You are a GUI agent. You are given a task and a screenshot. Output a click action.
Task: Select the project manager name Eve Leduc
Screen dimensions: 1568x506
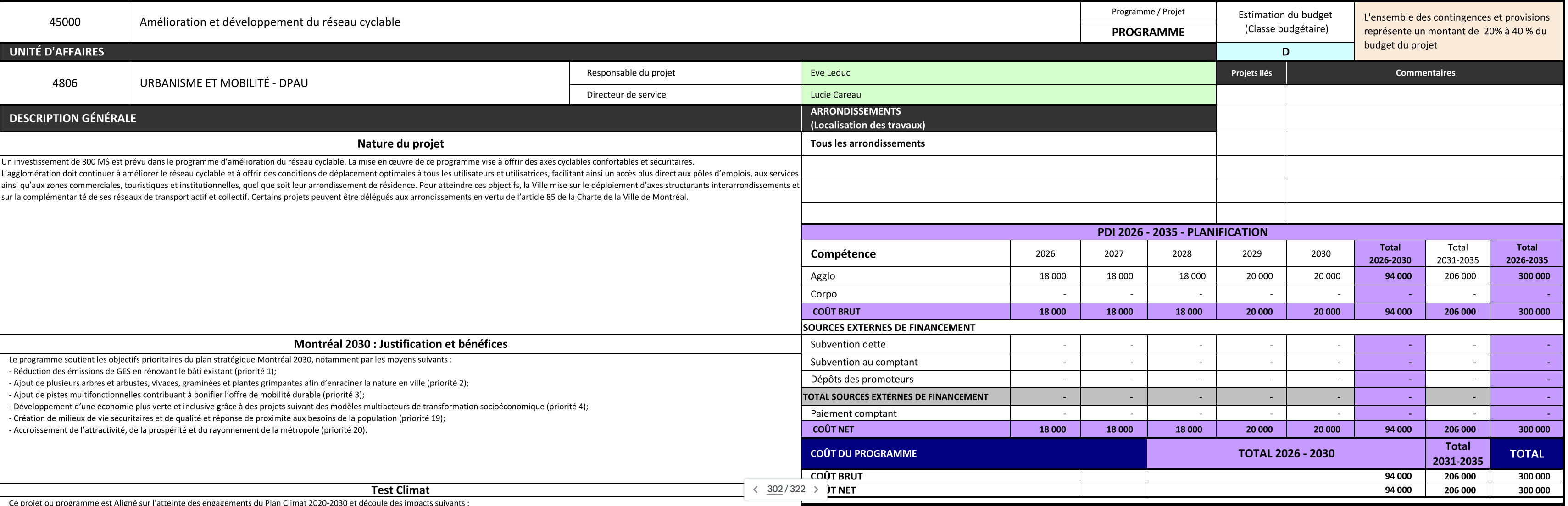coord(830,73)
